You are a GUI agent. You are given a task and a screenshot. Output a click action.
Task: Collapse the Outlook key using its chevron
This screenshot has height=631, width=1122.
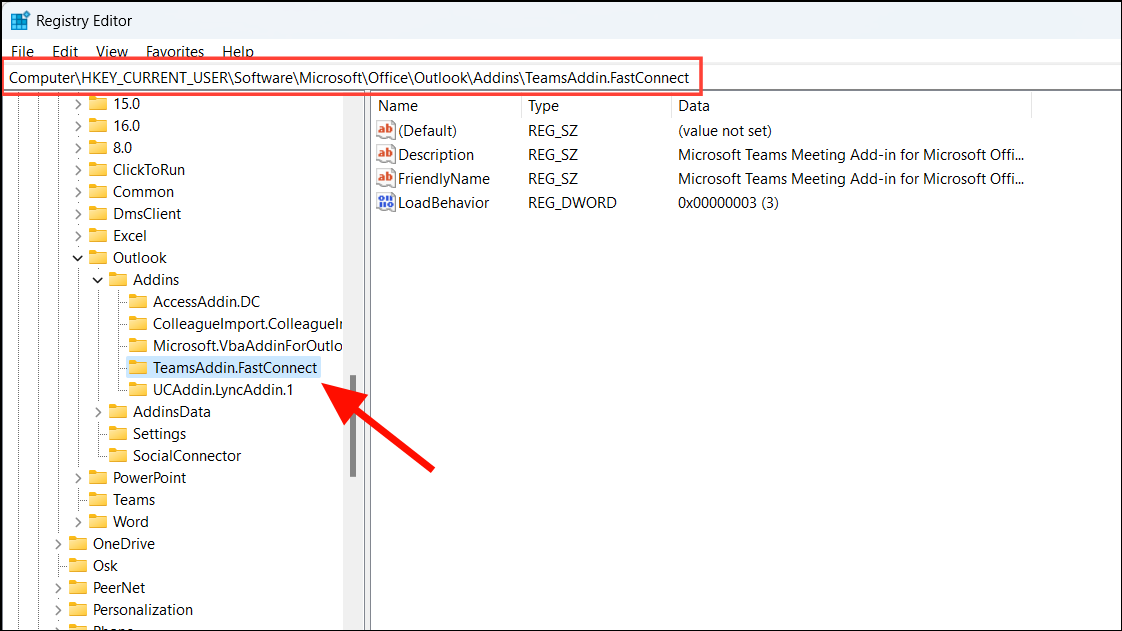coord(77,257)
